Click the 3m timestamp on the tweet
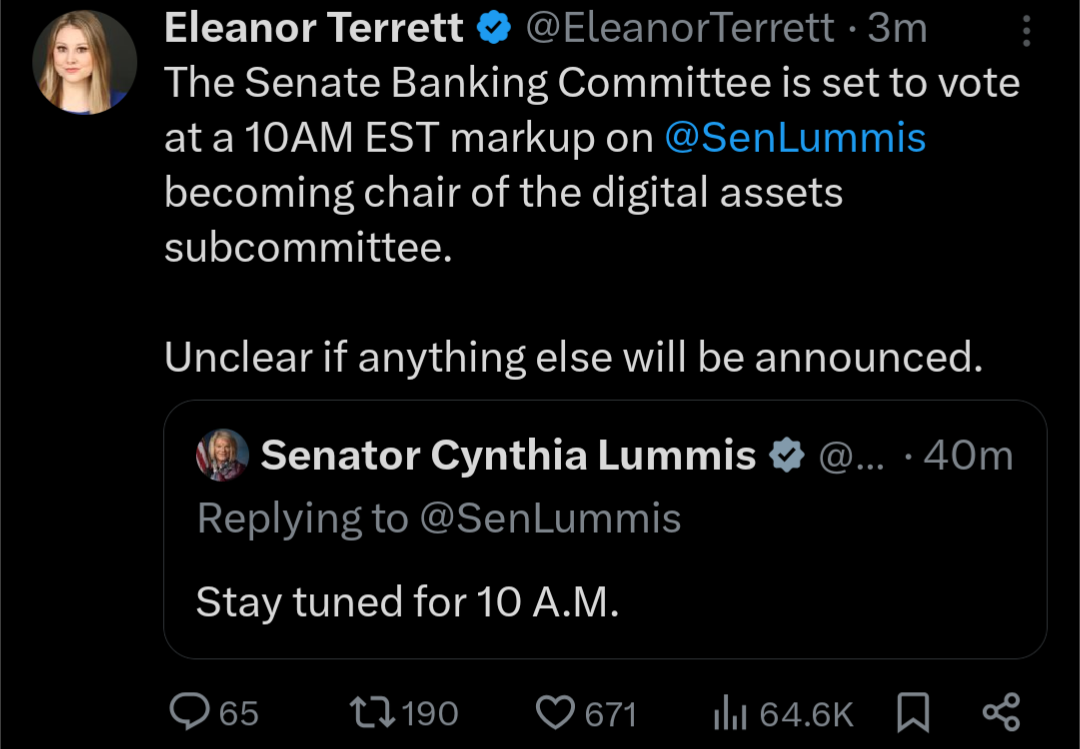This screenshot has height=749, width=1080. (897, 29)
